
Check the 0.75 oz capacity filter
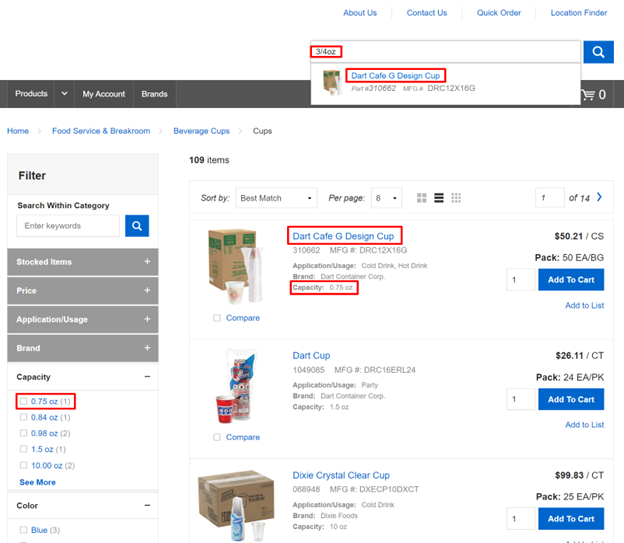(x=23, y=401)
